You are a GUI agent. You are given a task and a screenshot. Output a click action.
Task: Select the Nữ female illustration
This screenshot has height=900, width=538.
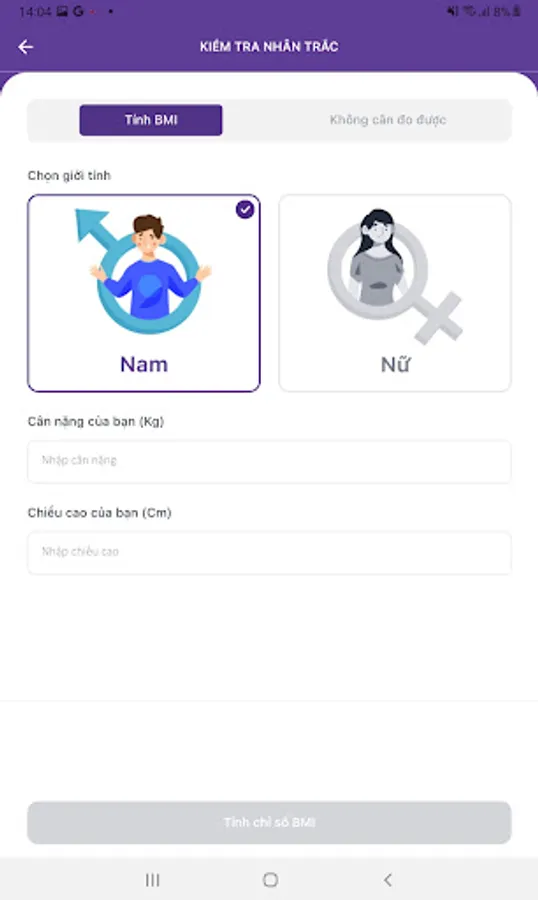point(394,276)
